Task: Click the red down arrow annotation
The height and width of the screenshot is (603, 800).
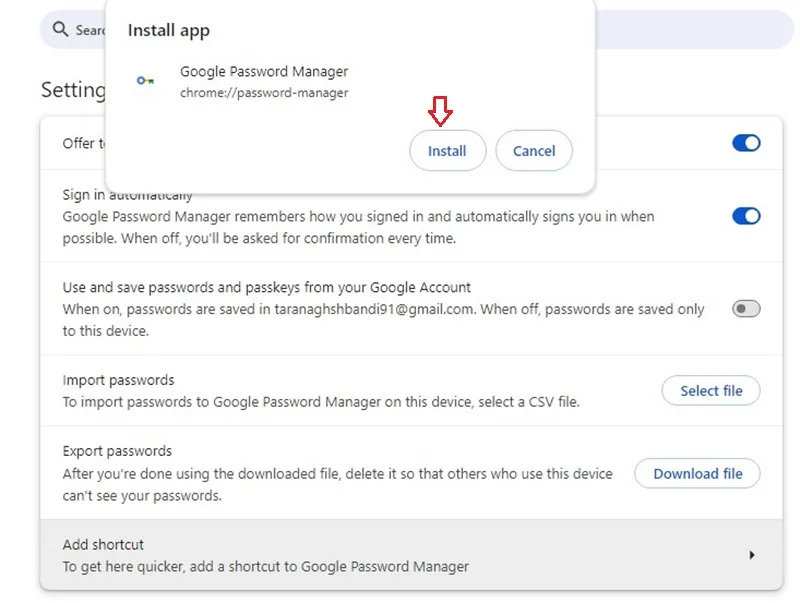Action: [x=440, y=111]
